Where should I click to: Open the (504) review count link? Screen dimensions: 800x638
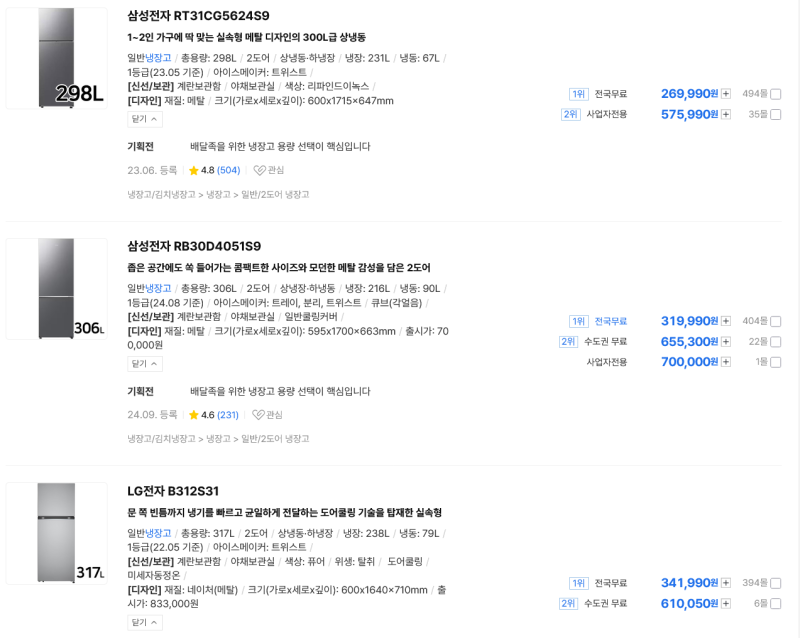coord(229,170)
